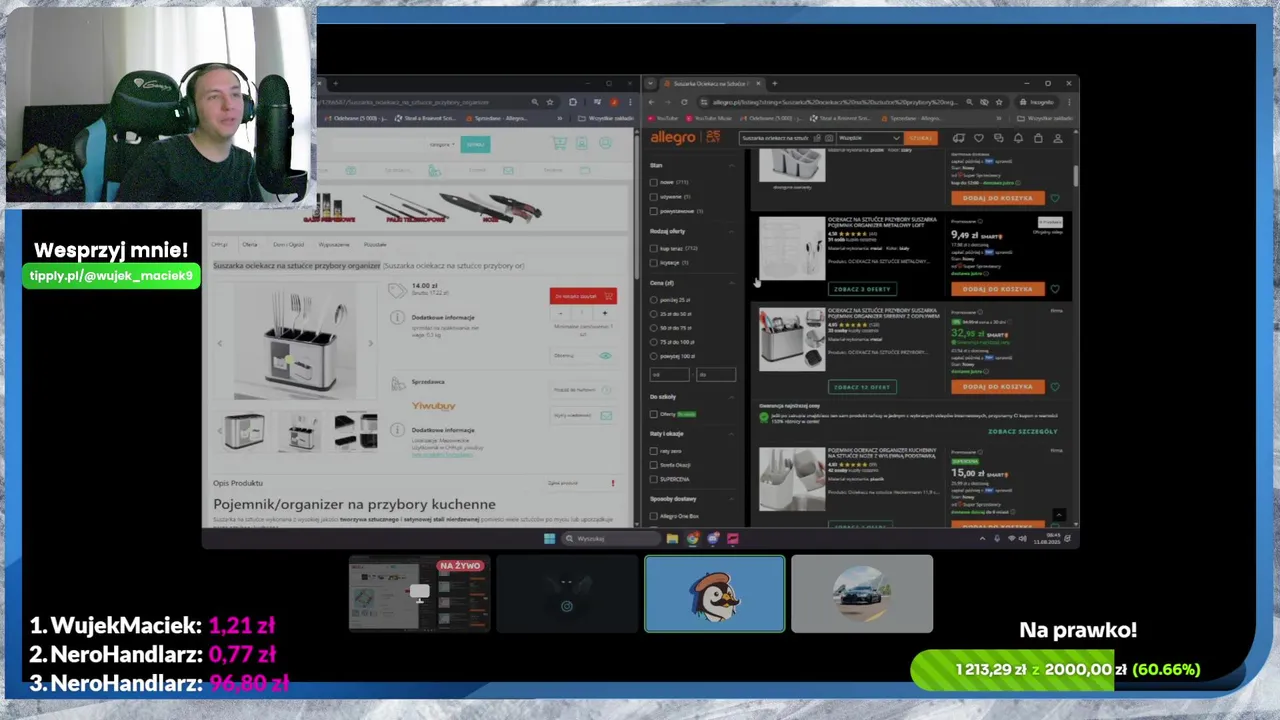
Task: Open Chrome from the taskbar
Action: coord(692,539)
